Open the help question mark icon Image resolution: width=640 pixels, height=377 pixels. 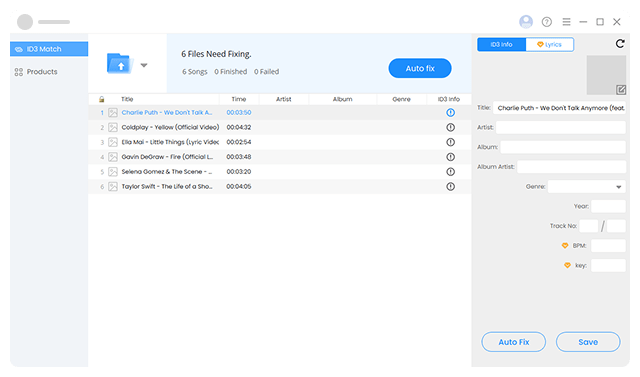click(547, 22)
